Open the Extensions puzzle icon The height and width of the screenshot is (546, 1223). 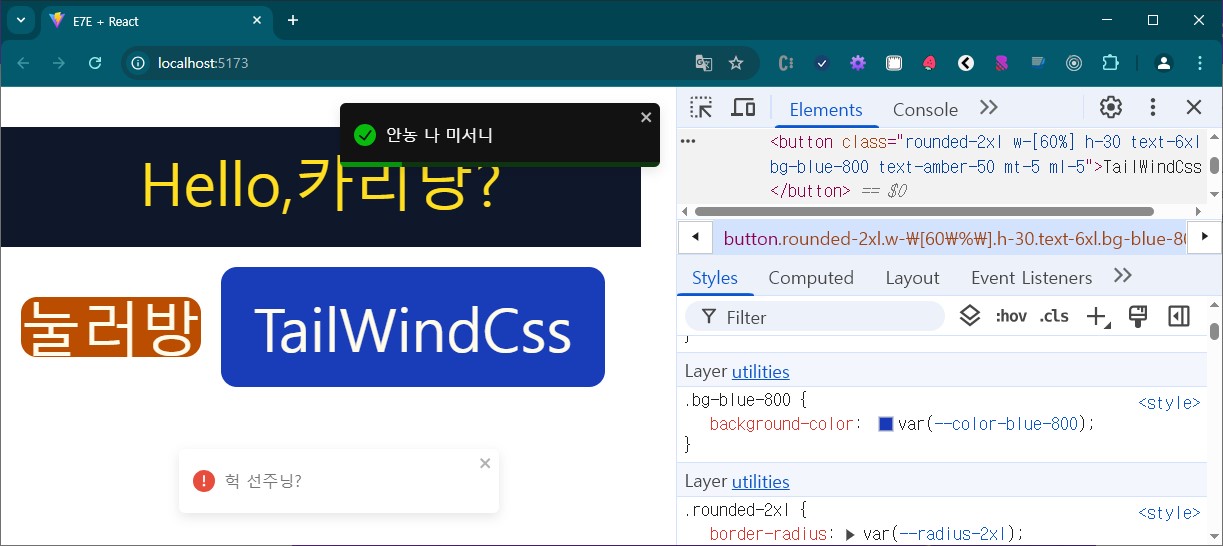[x=1110, y=63]
